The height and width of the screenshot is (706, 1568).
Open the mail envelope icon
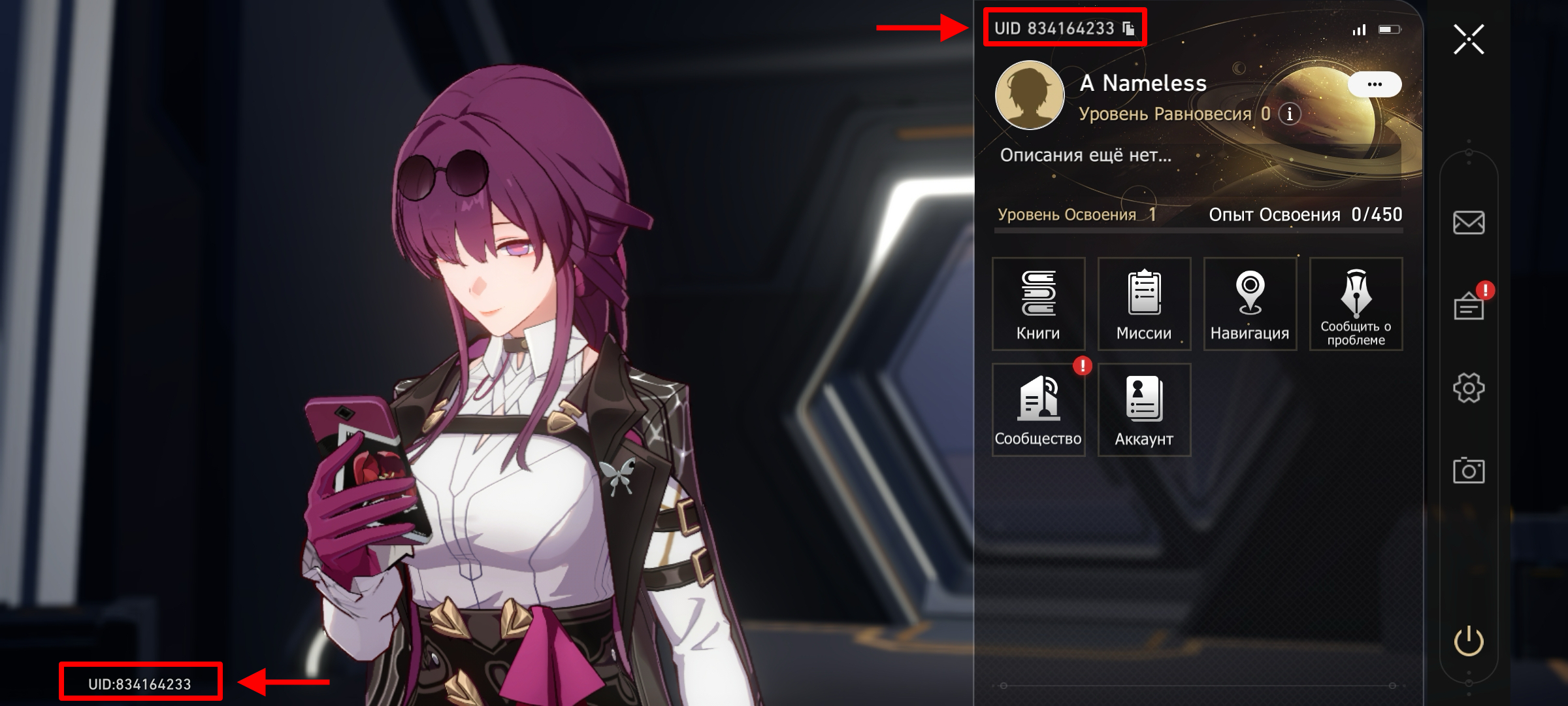(1469, 223)
